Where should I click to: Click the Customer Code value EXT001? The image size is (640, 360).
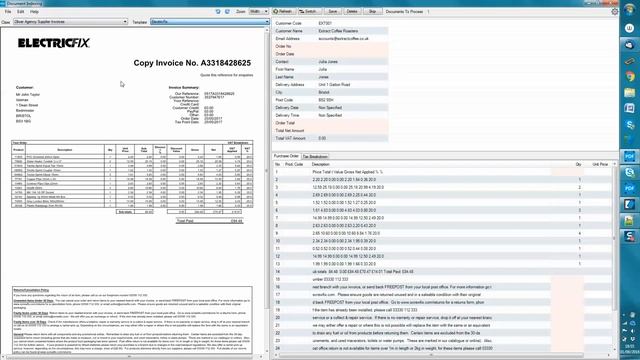coord(325,23)
